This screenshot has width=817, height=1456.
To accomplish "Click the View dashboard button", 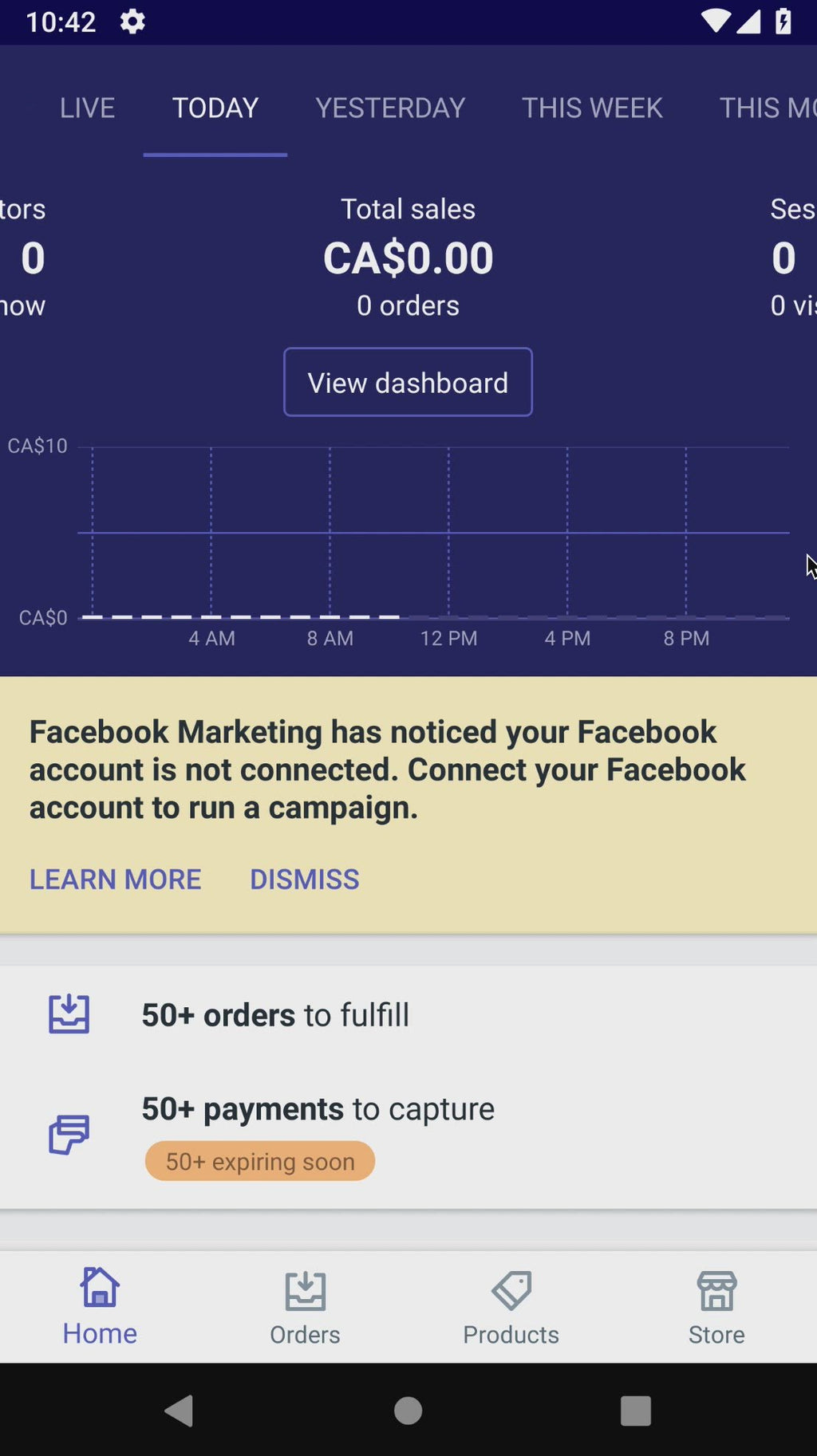I will [x=408, y=383].
